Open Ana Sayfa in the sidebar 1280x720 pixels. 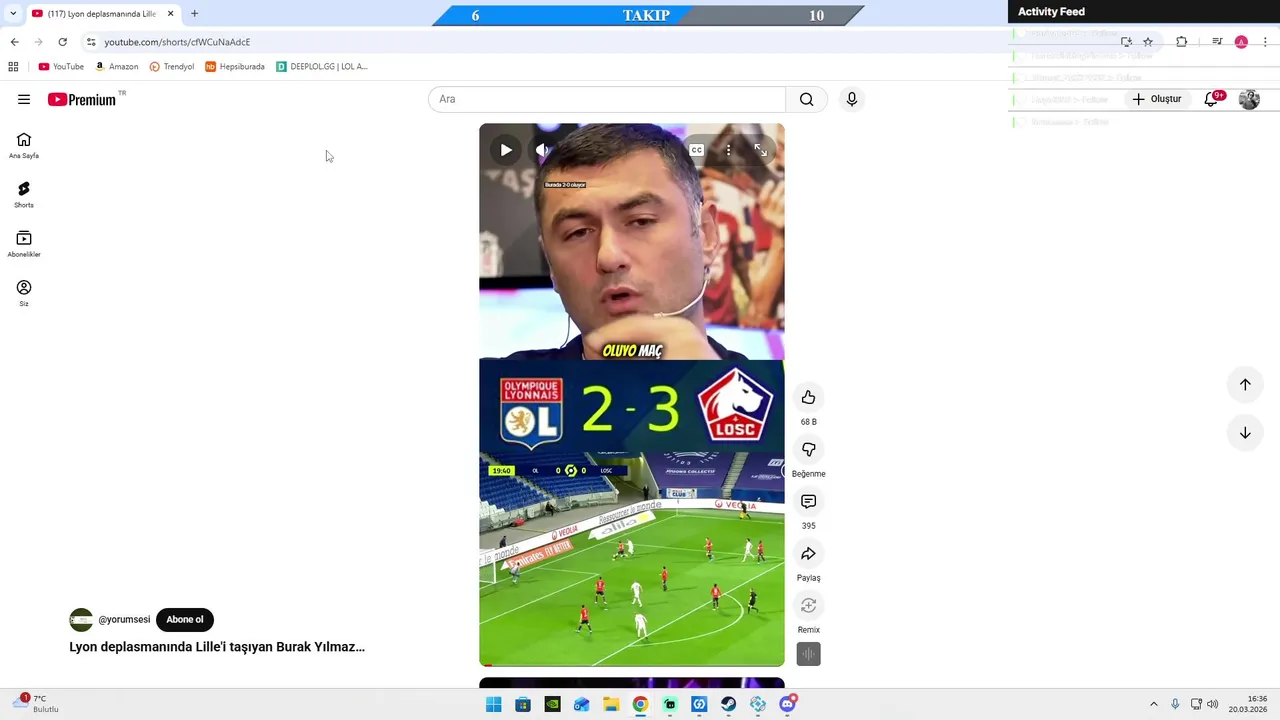click(24, 145)
